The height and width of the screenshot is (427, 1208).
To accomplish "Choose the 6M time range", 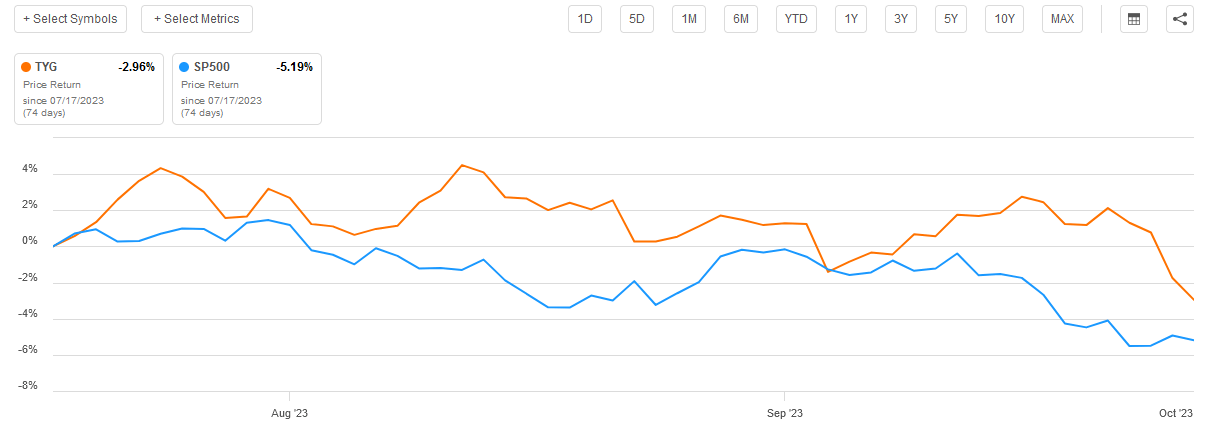I will point(741,19).
